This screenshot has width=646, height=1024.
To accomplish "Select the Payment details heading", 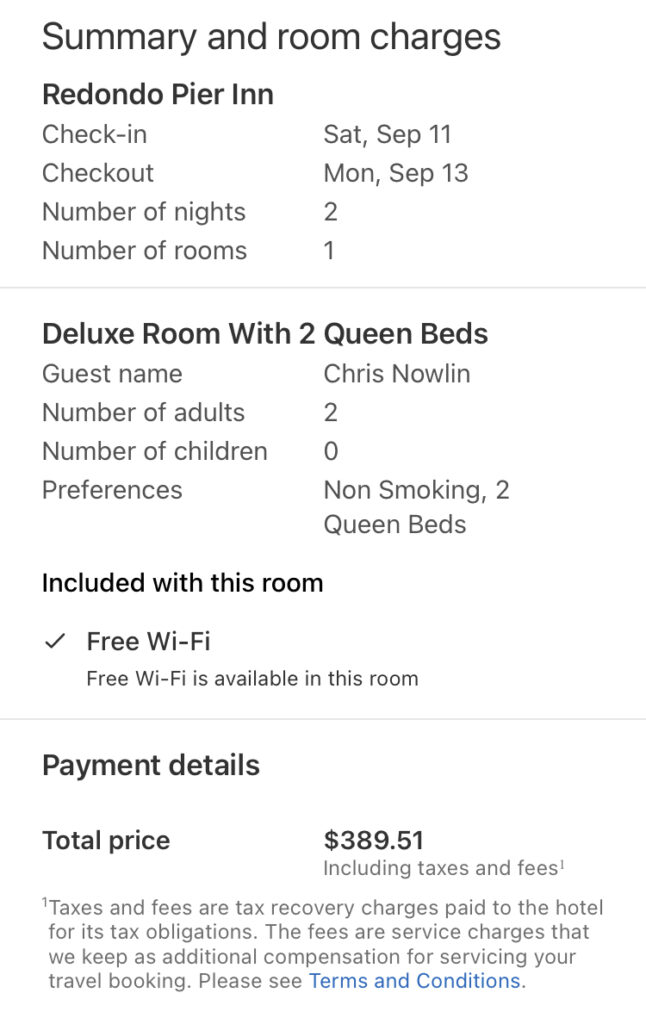I will point(151,766).
